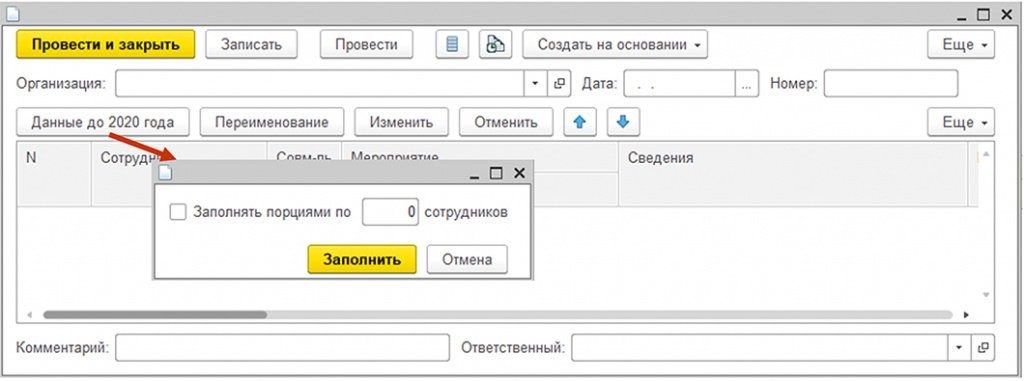Screen dimensions: 1024x381
Task: Click the table's horizontal scrollbar thumb
Action: (x=155, y=314)
